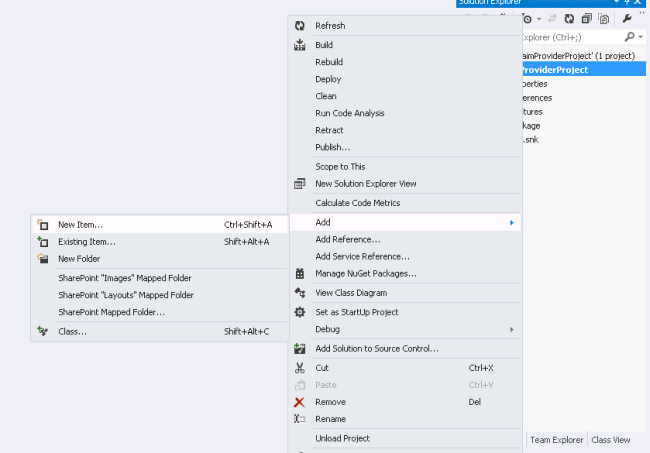
Task: Click the Set as StartUp Project gear icon
Action: [299, 312]
